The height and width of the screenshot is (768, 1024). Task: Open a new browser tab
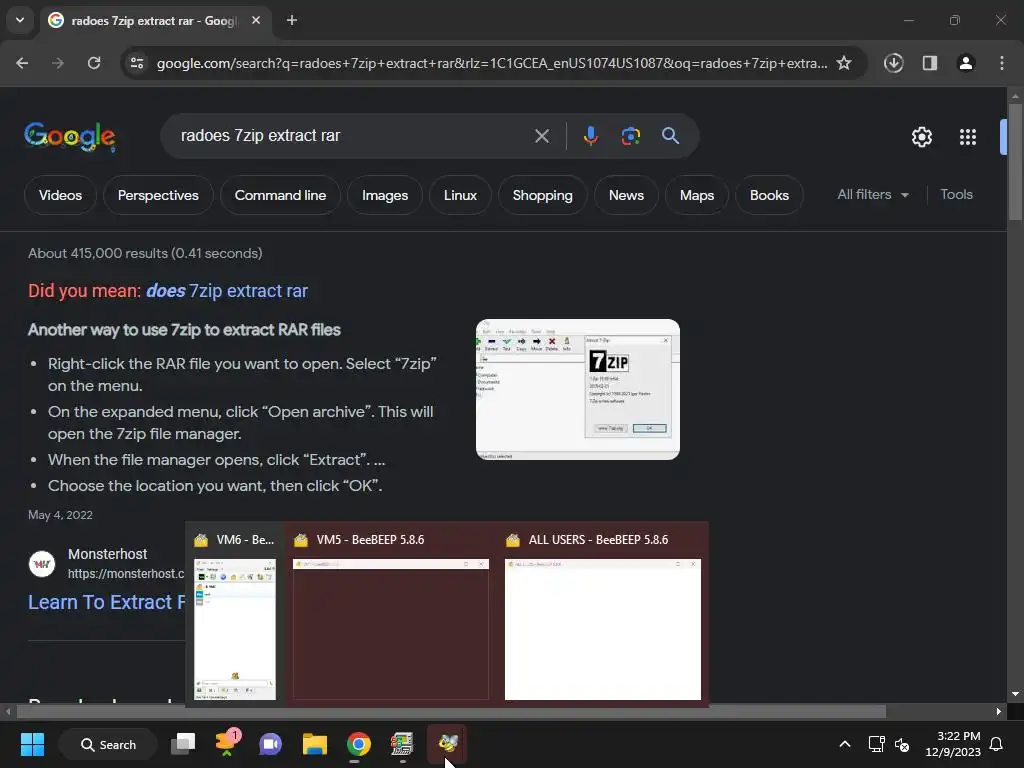(292, 21)
